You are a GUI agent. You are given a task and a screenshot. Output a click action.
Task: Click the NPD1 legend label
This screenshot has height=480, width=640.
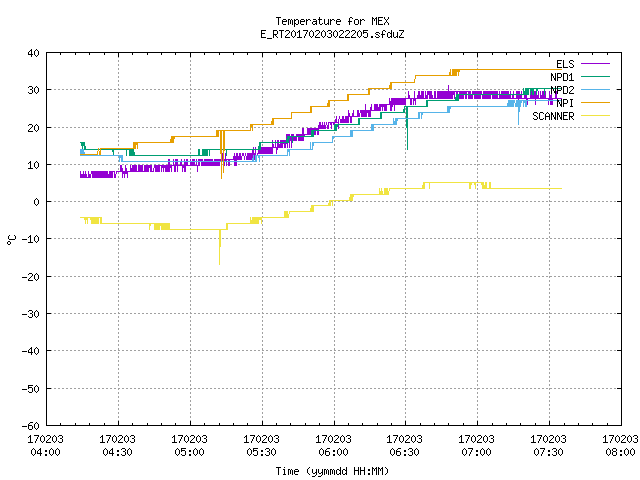pos(562,77)
